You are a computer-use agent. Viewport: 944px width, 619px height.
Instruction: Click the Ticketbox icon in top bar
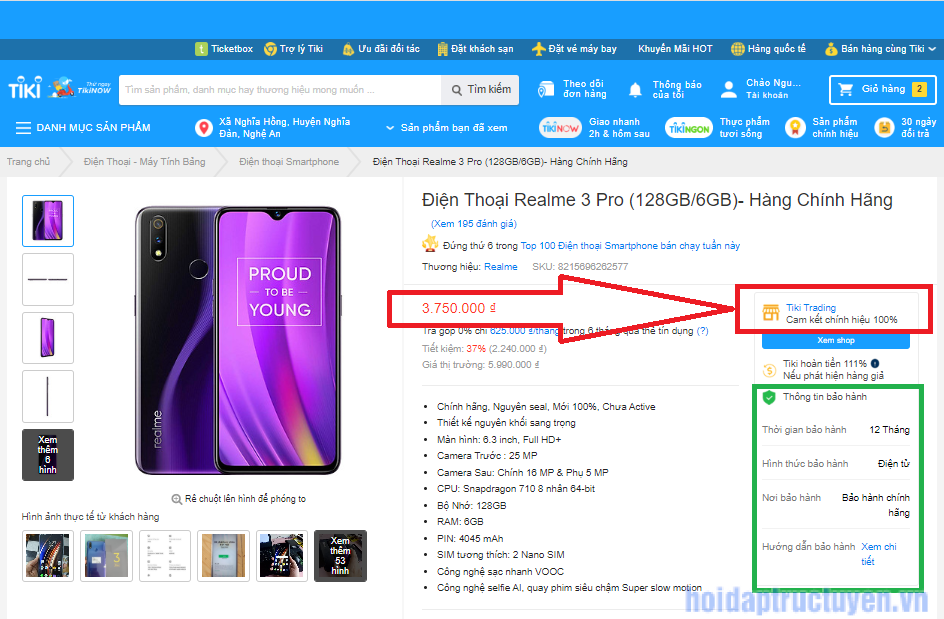201,49
